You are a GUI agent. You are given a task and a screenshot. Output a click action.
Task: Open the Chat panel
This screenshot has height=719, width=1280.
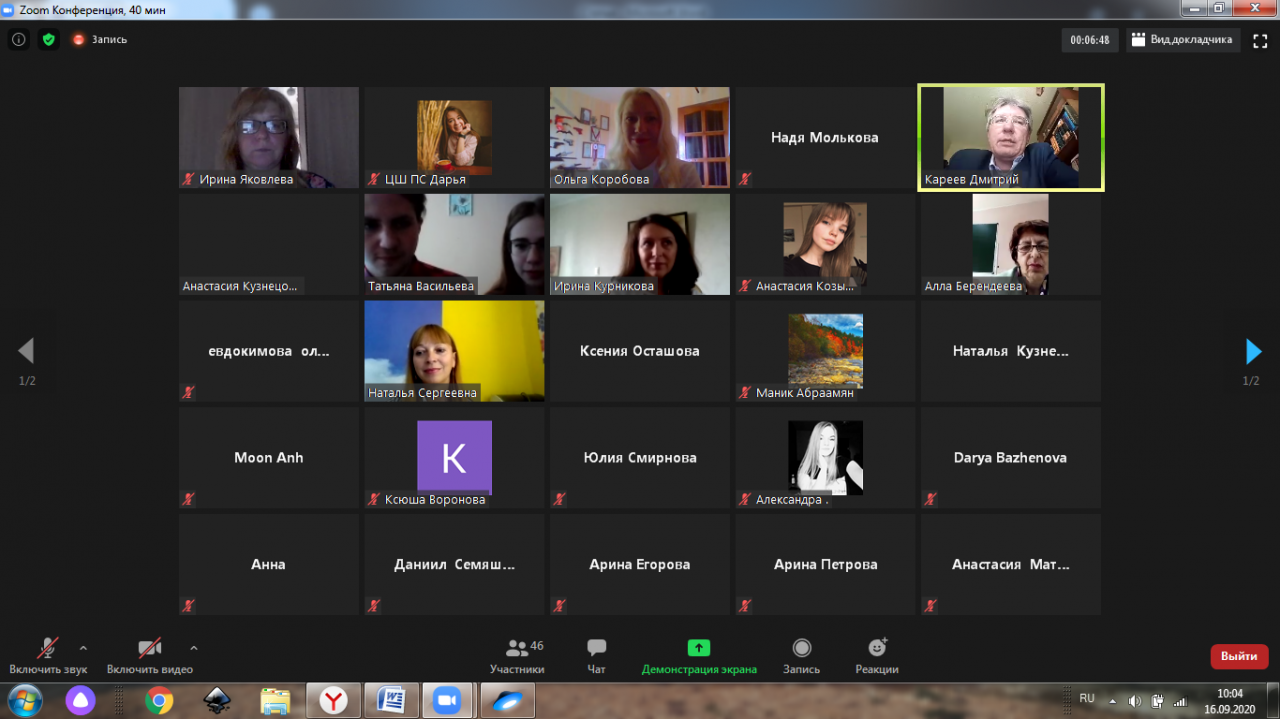click(x=597, y=648)
